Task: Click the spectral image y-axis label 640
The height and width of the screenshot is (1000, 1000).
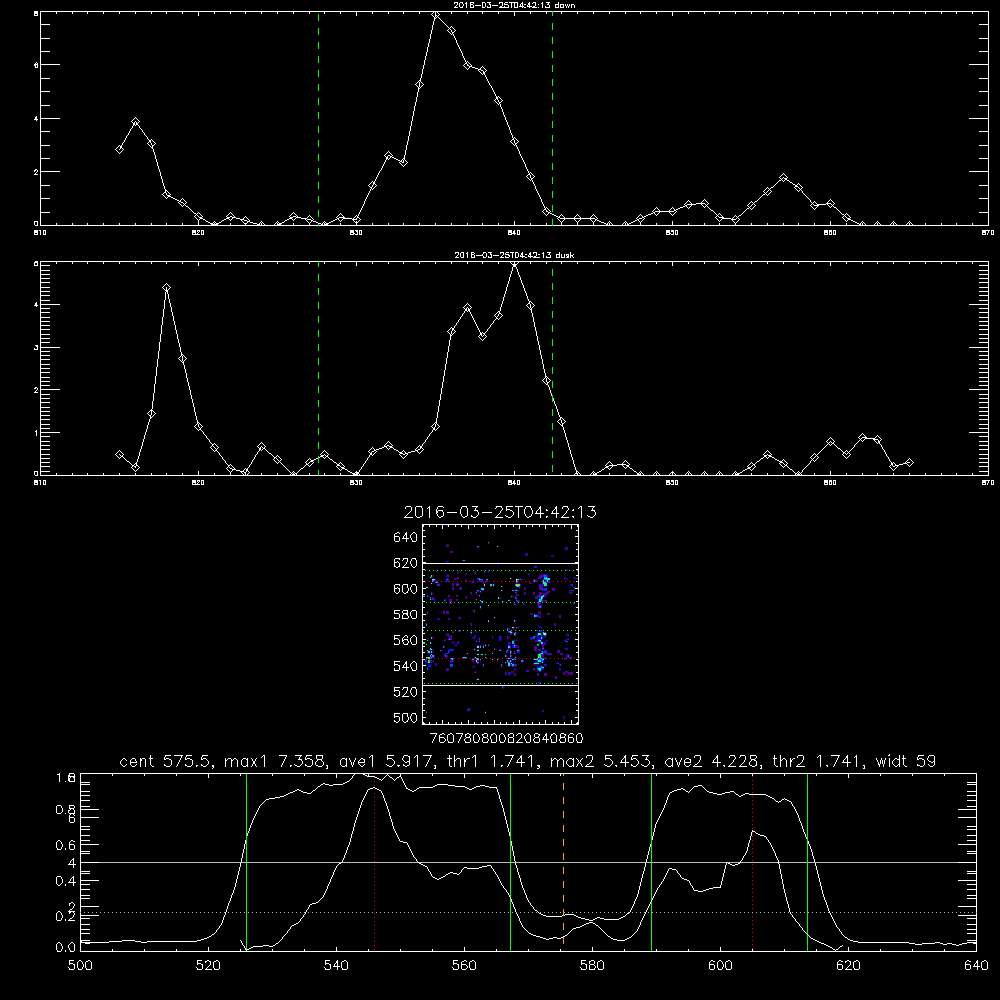Action: coord(406,537)
